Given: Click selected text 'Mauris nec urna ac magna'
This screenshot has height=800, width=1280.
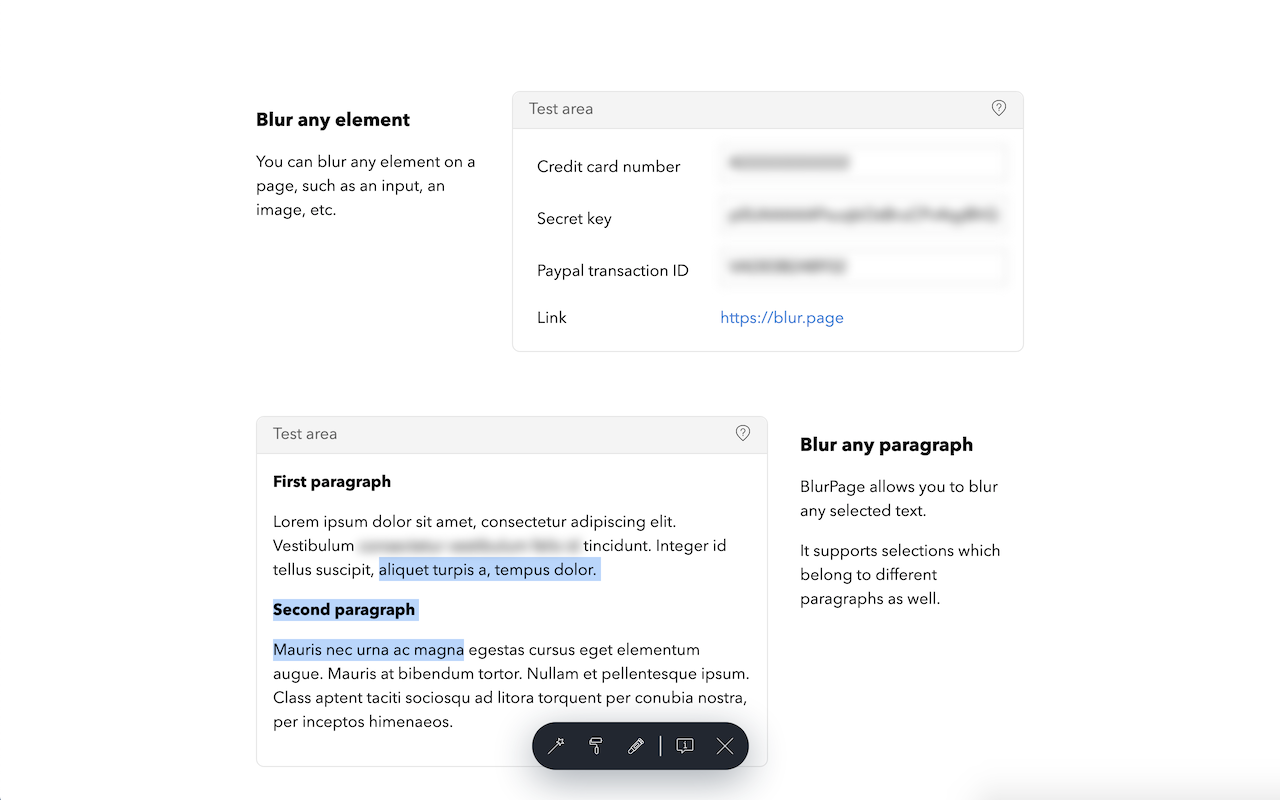Looking at the screenshot, I should 368,650.
